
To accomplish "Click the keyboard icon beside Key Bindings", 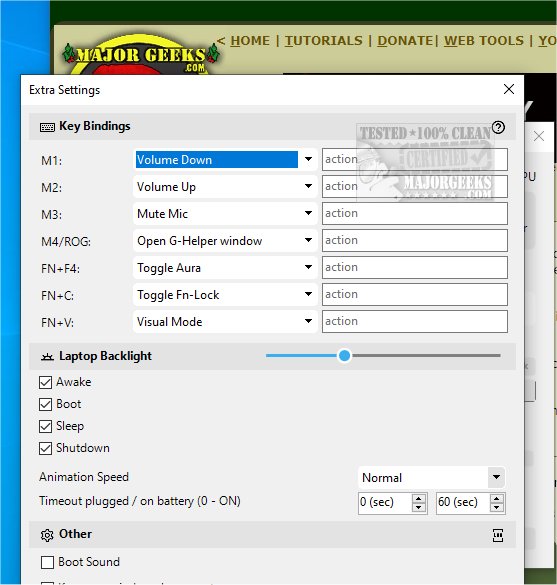I will tap(47, 127).
